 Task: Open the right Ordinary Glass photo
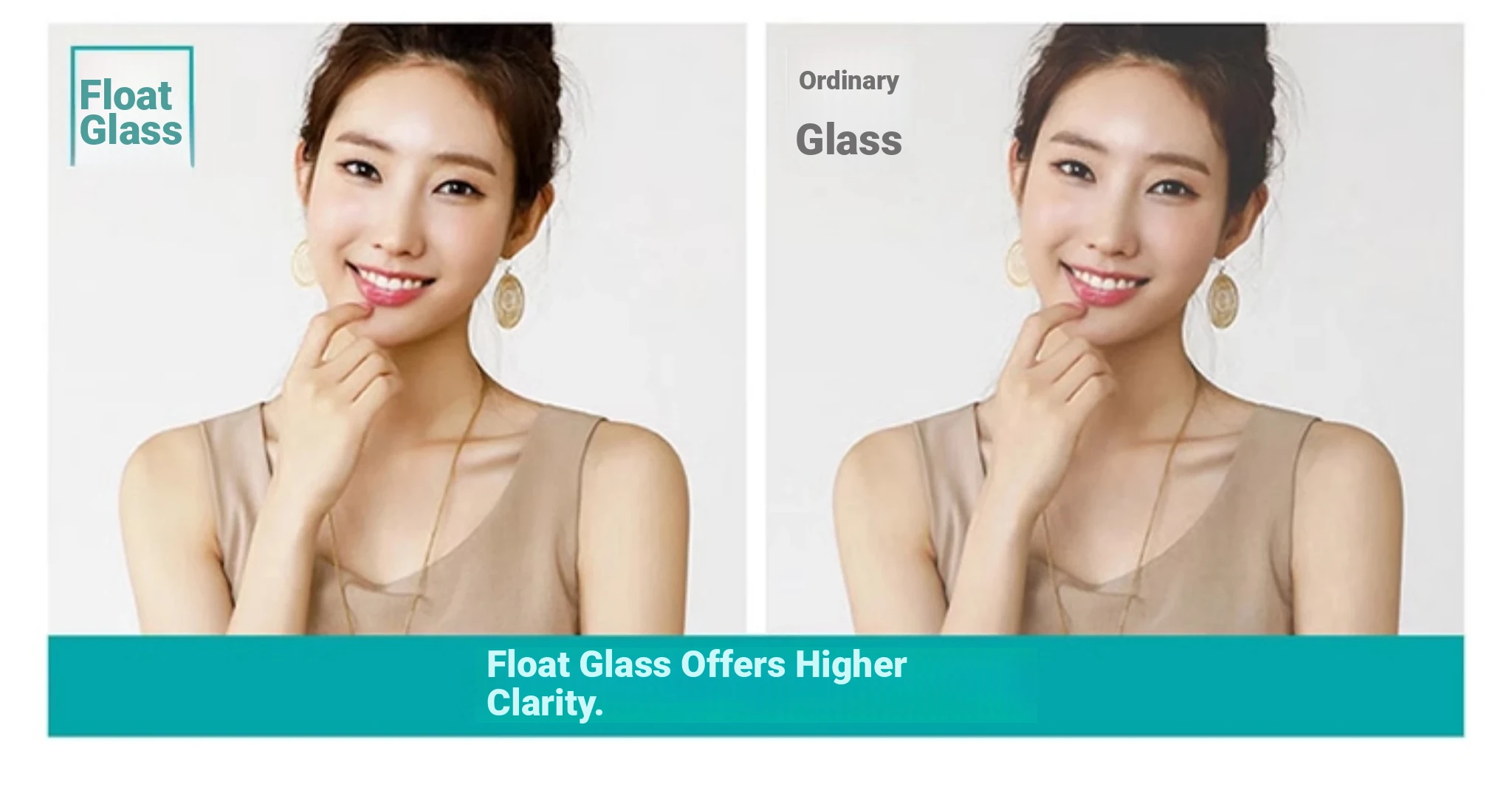(1115, 329)
